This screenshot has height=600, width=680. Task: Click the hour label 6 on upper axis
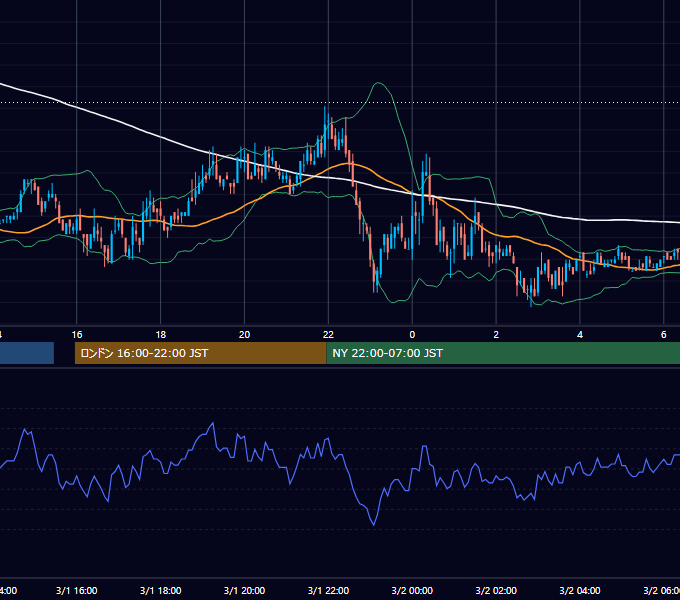(x=664, y=335)
